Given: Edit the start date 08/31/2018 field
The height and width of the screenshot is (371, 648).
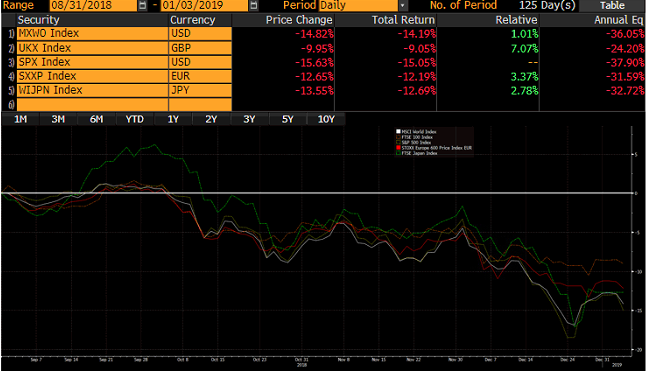Looking at the screenshot, I should point(93,5).
